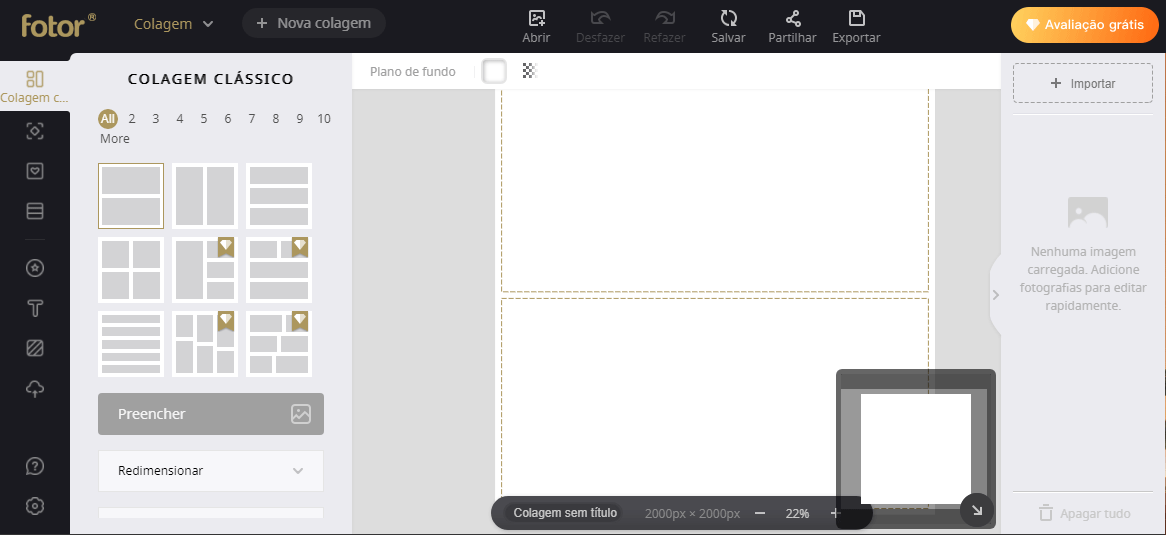
Task: Select the transparent background checkerboard option
Action: [529, 71]
